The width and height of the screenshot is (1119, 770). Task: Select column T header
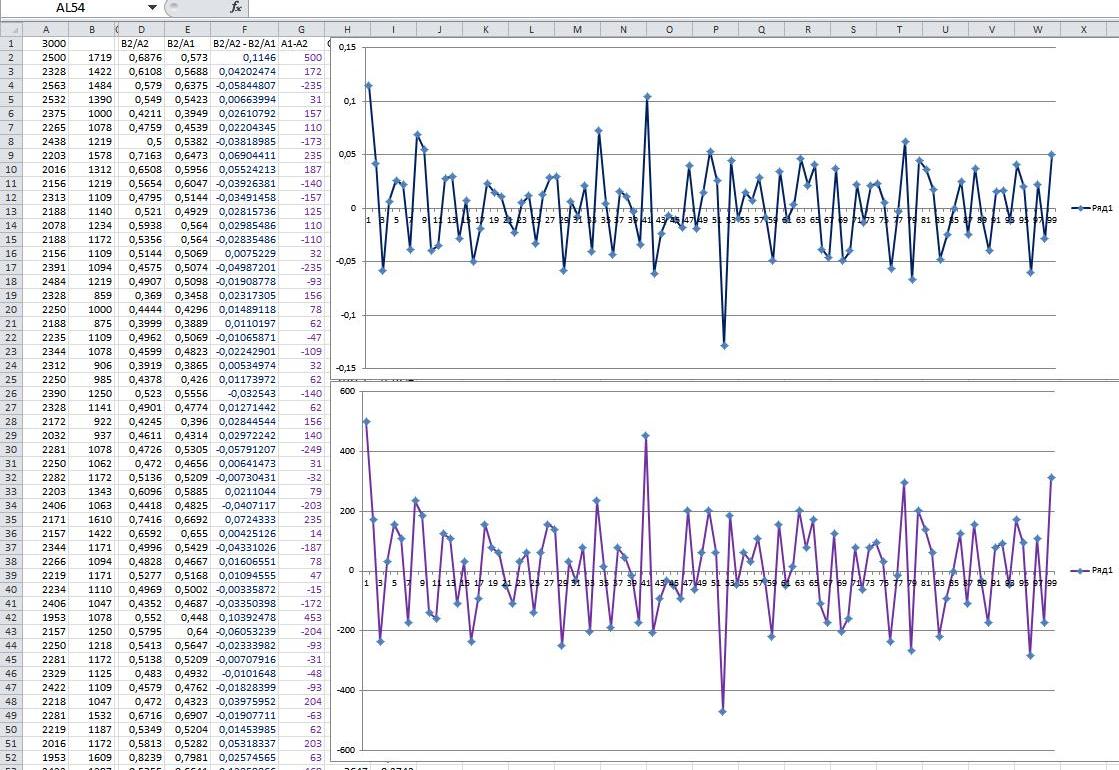pyautogui.click(x=899, y=29)
